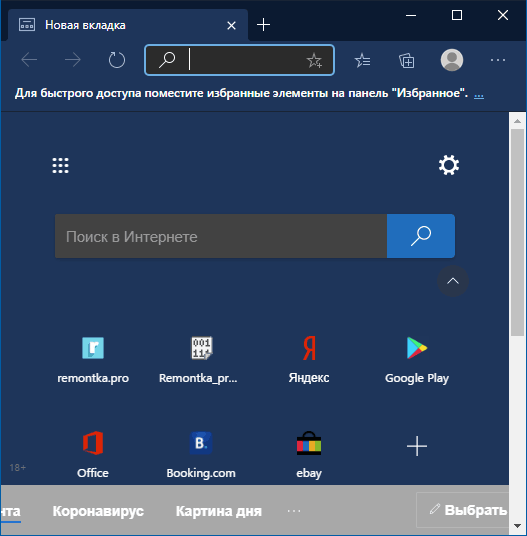Open a new tab with plus button
Image resolution: width=527 pixels, height=536 pixels.
(264, 25)
